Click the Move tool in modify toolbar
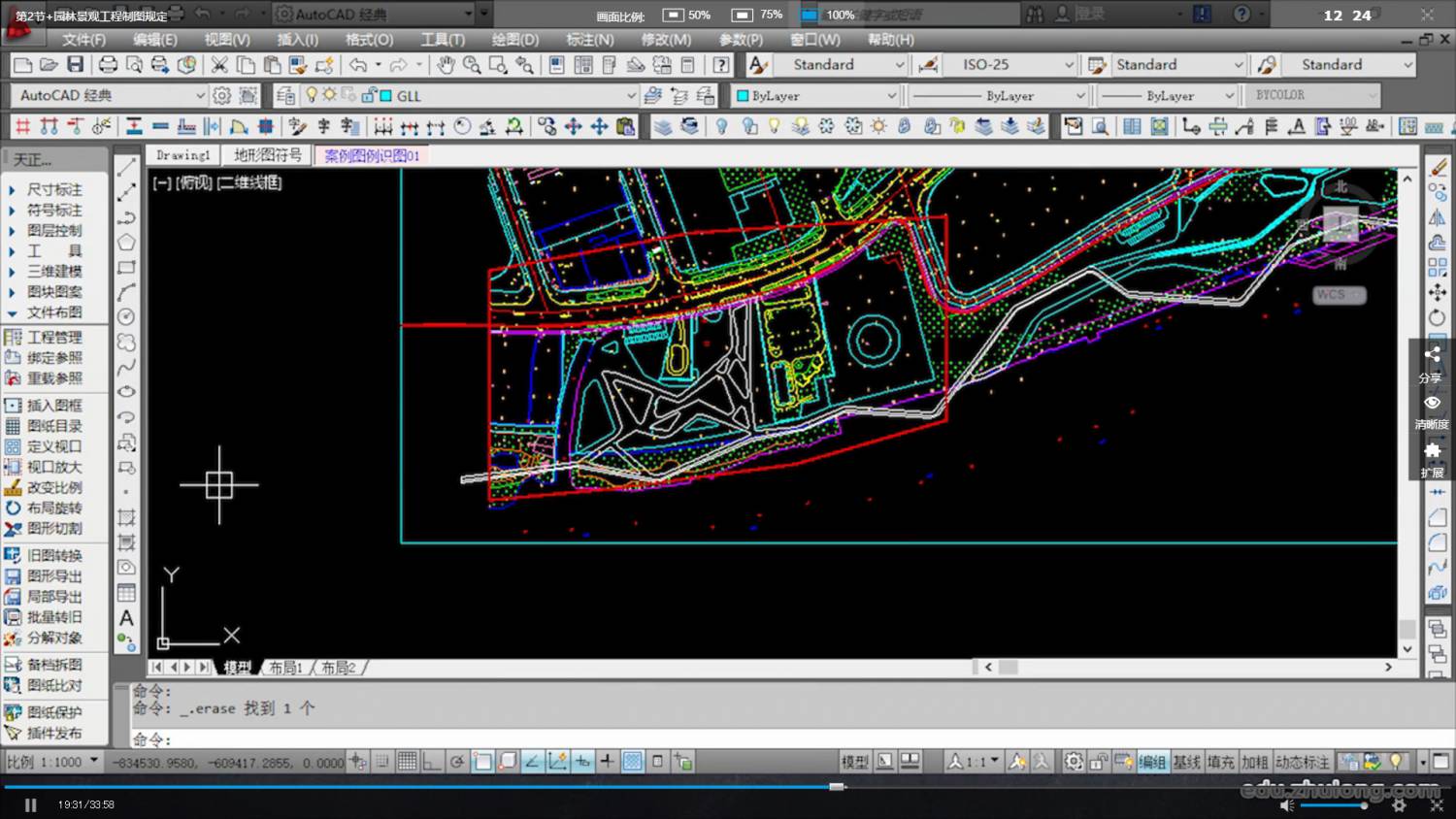This screenshot has height=819, width=1456. pos(1438,292)
